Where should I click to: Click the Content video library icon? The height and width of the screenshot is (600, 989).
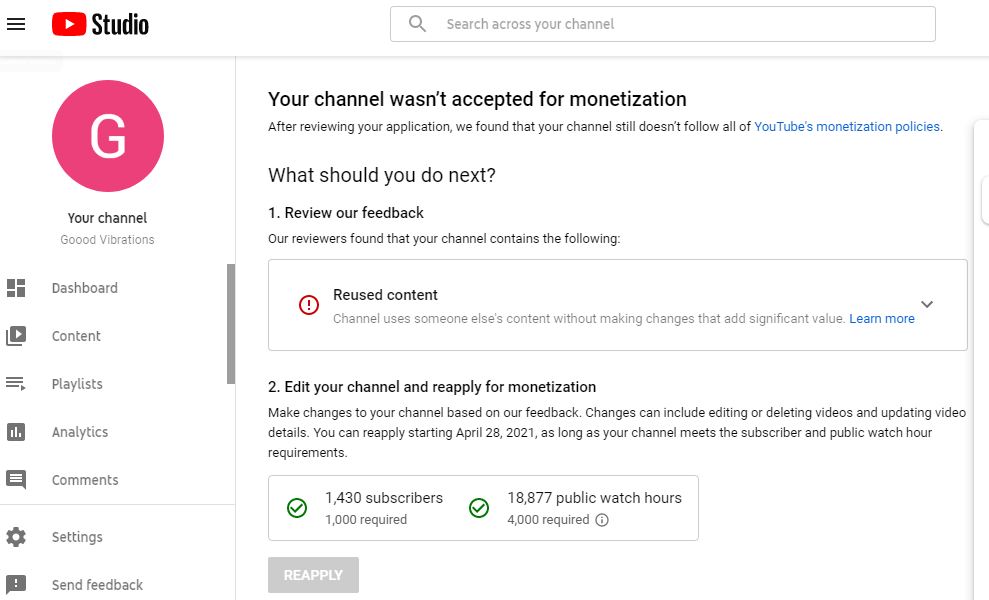[16, 336]
